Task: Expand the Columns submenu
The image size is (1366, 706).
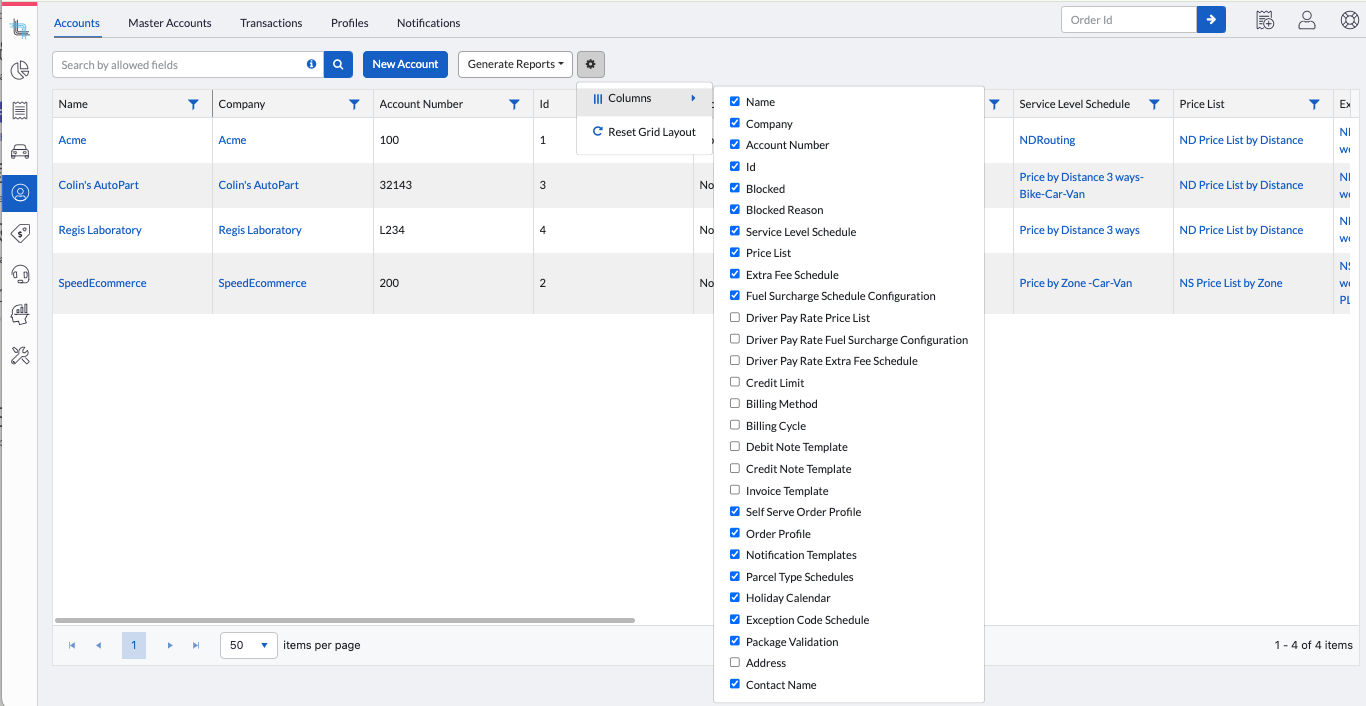Action: [644, 98]
